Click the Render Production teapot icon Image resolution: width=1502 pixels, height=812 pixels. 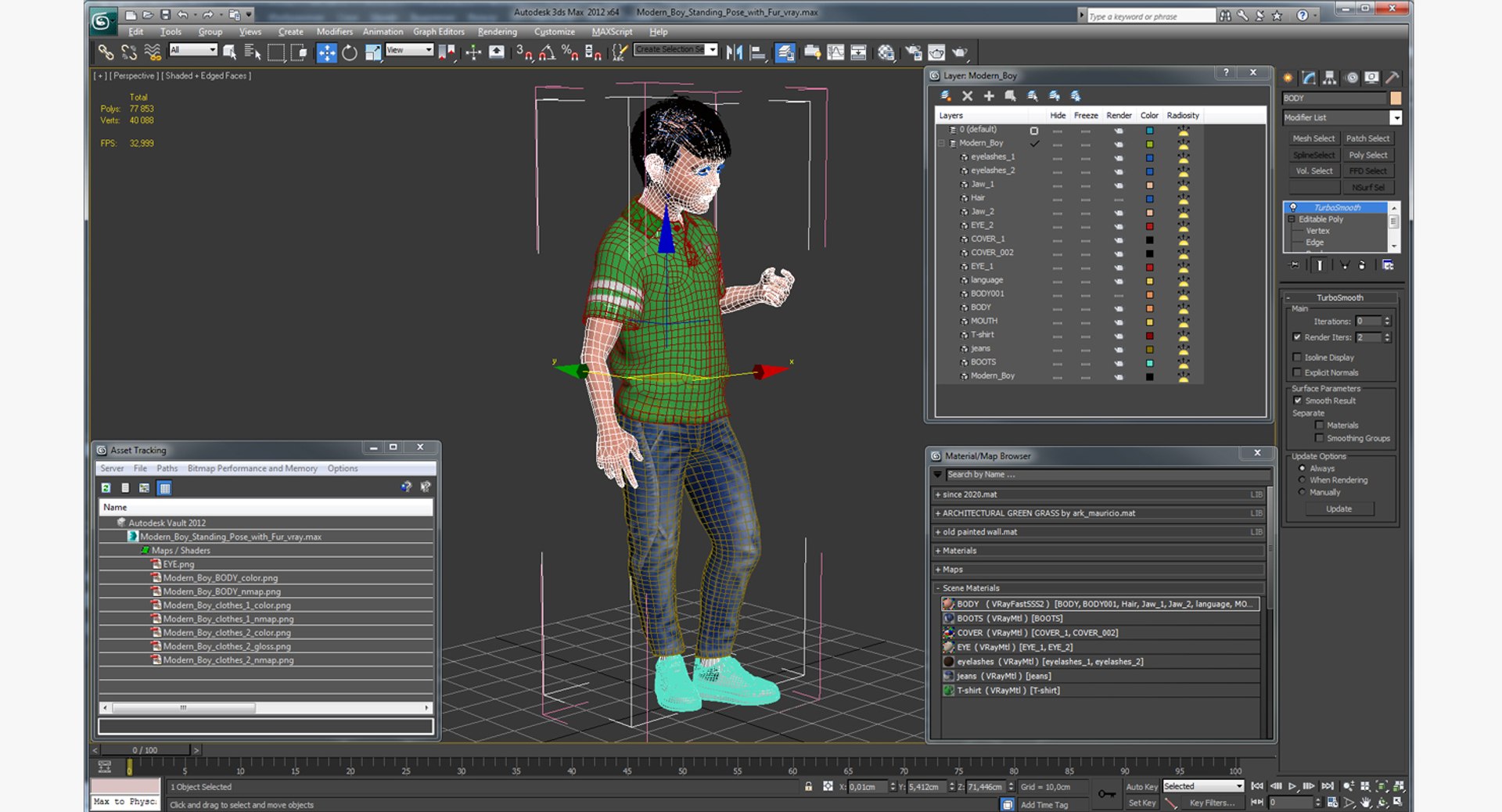pos(960,52)
